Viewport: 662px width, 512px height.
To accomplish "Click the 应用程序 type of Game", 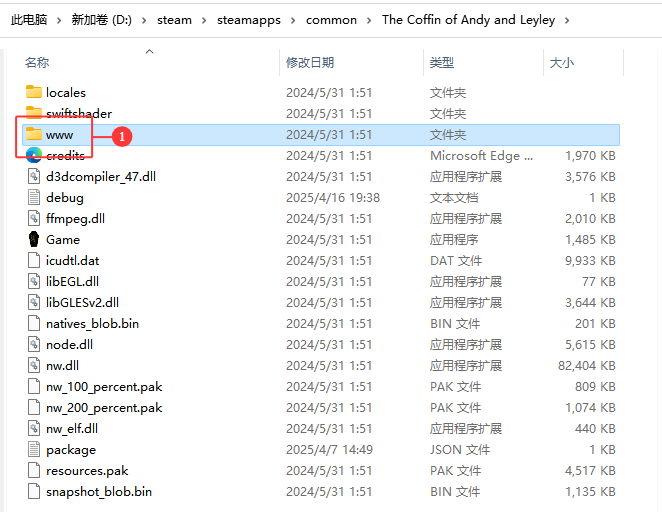I will [x=454, y=239].
